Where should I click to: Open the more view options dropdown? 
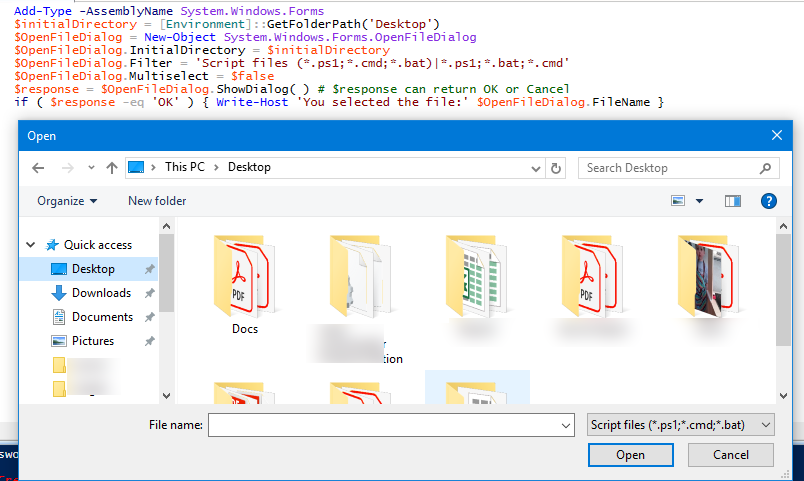click(x=699, y=201)
